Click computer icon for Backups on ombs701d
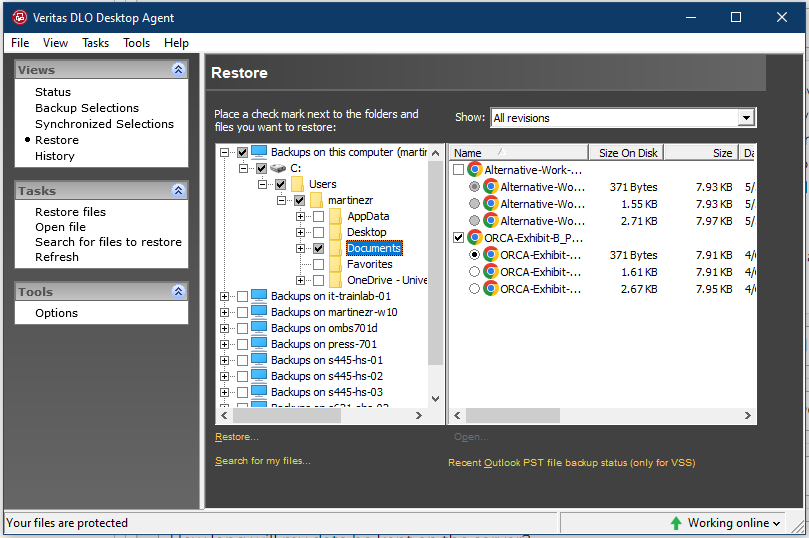Screen dimensions: 809x538 coord(258,328)
